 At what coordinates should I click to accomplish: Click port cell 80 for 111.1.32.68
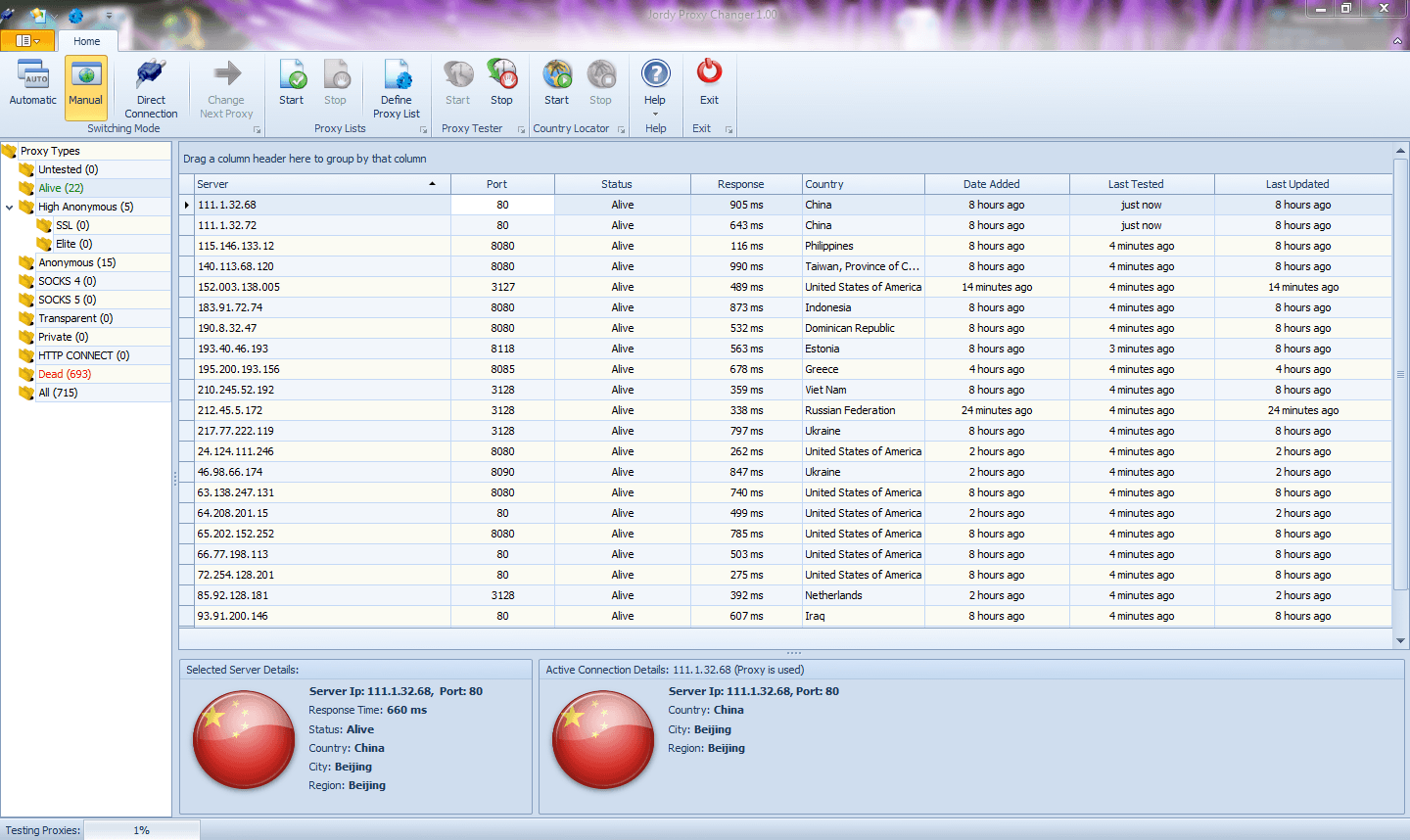pos(502,205)
